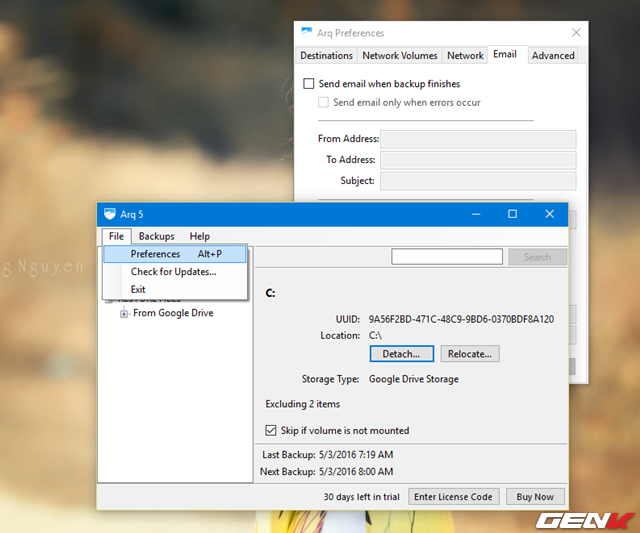
Task: Enable Send email when backup finishes
Action: click(x=309, y=84)
